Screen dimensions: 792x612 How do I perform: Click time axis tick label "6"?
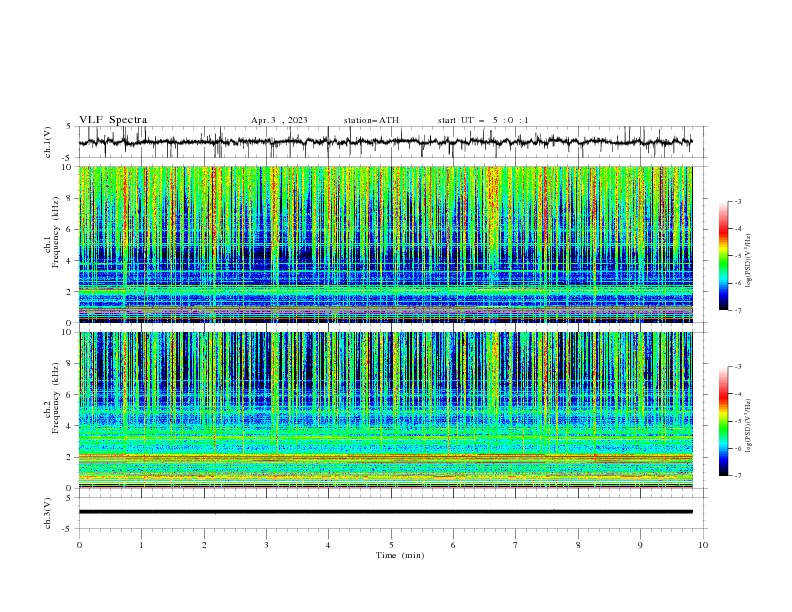coord(453,545)
